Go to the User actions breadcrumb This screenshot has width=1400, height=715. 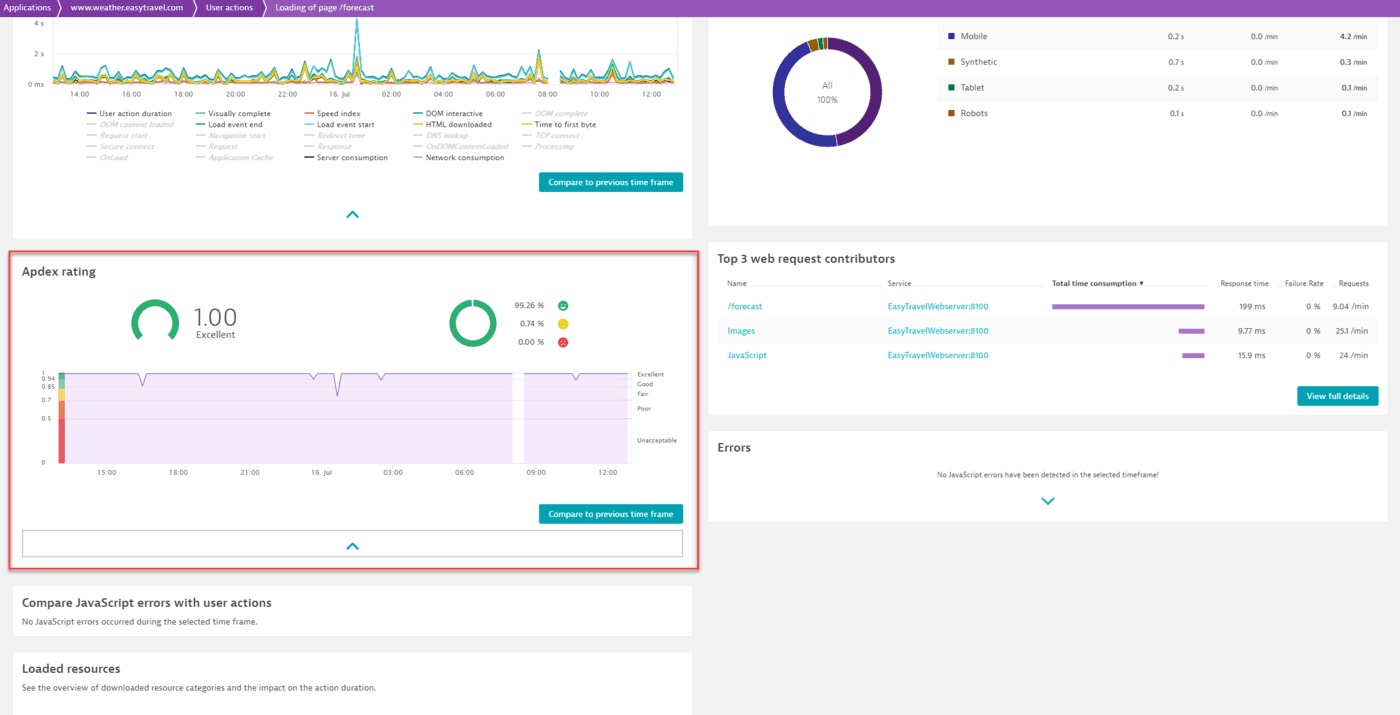pyautogui.click(x=228, y=7)
